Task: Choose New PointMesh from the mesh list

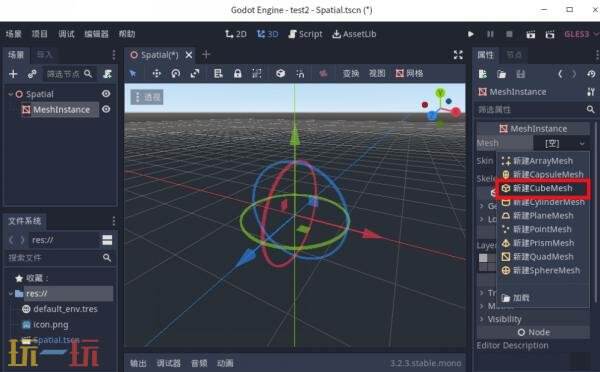Action: click(543, 229)
